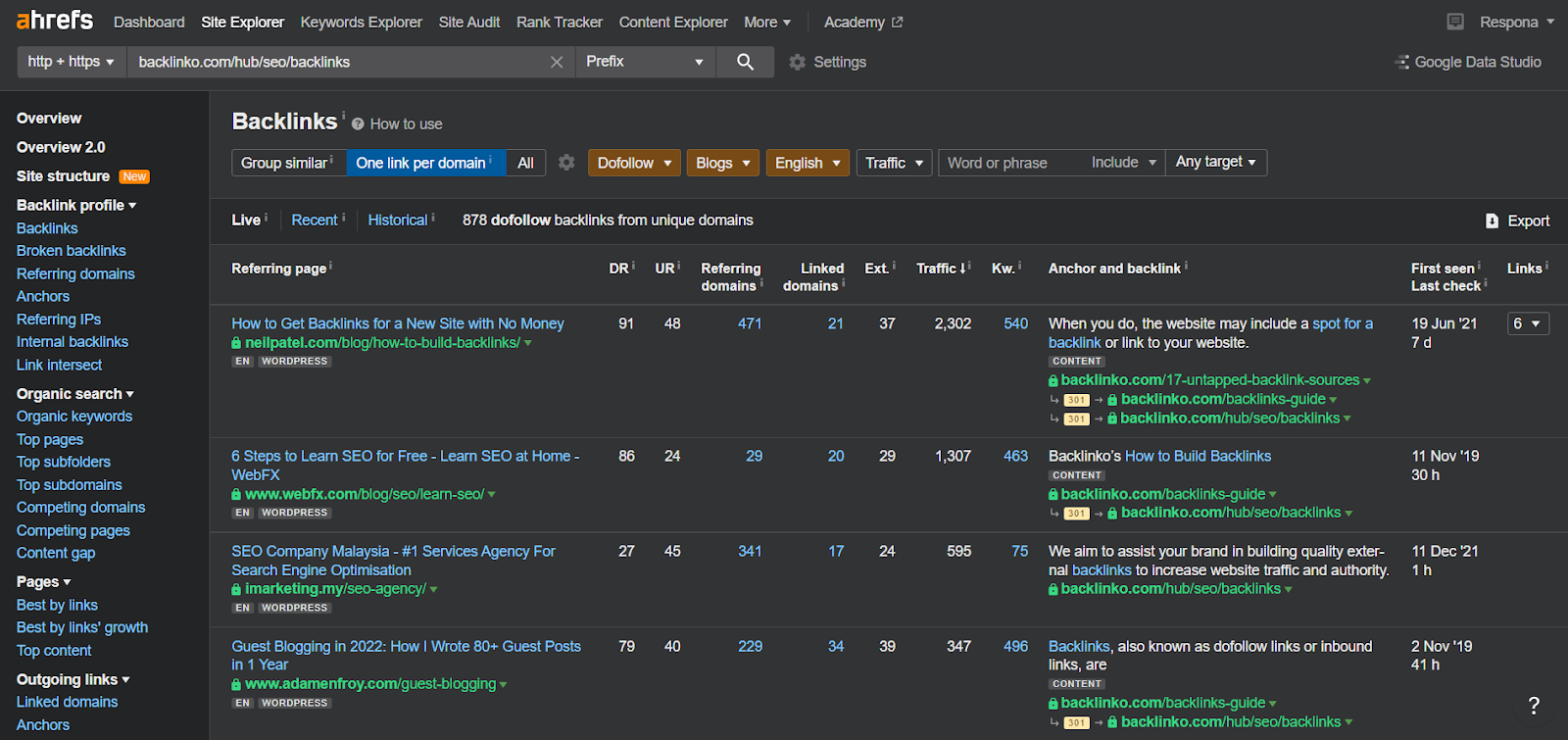Click lock icon beside neilpatel.com URL

pyautogui.click(x=236, y=343)
